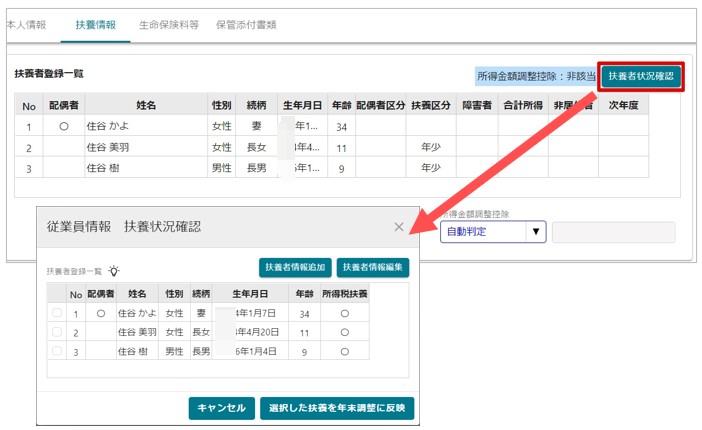Click 選択した扶養を年末調整に反映 button

pos(337,408)
